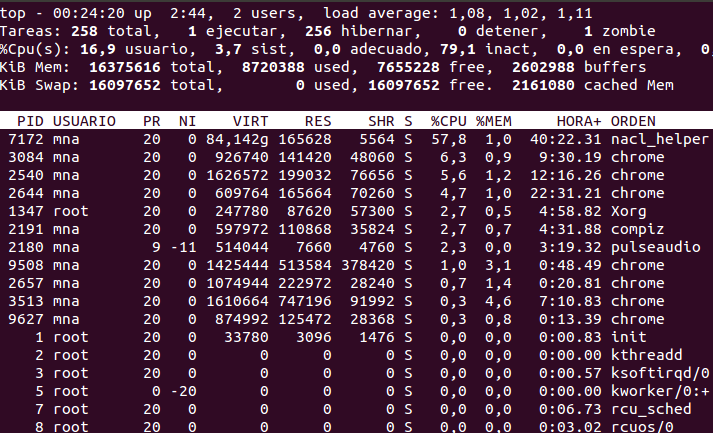Click the HORA+ column header
The width and height of the screenshot is (713, 433).
point(576,121)
